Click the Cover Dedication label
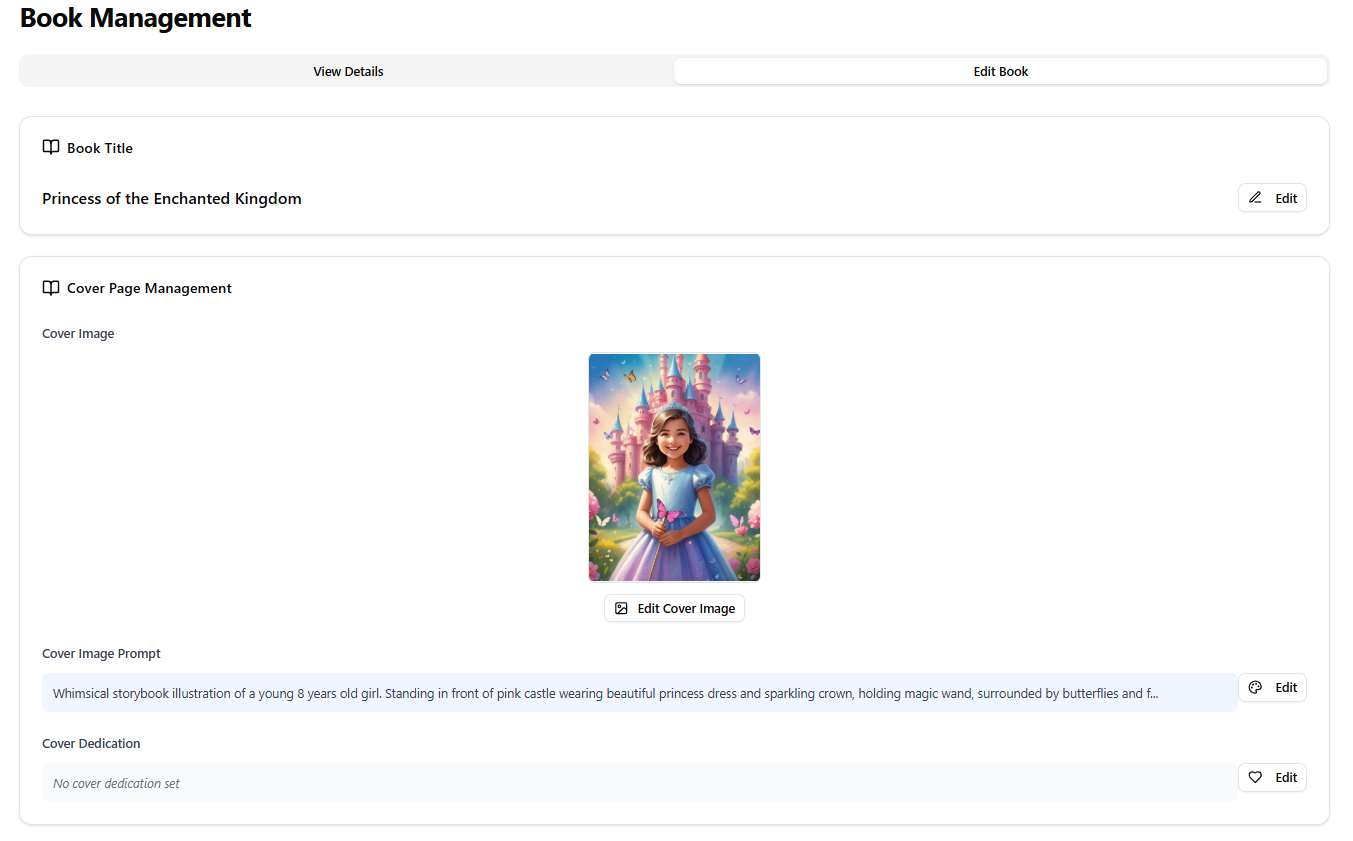The height and width of the screenshot is (841, 1353). pos(91,743)
